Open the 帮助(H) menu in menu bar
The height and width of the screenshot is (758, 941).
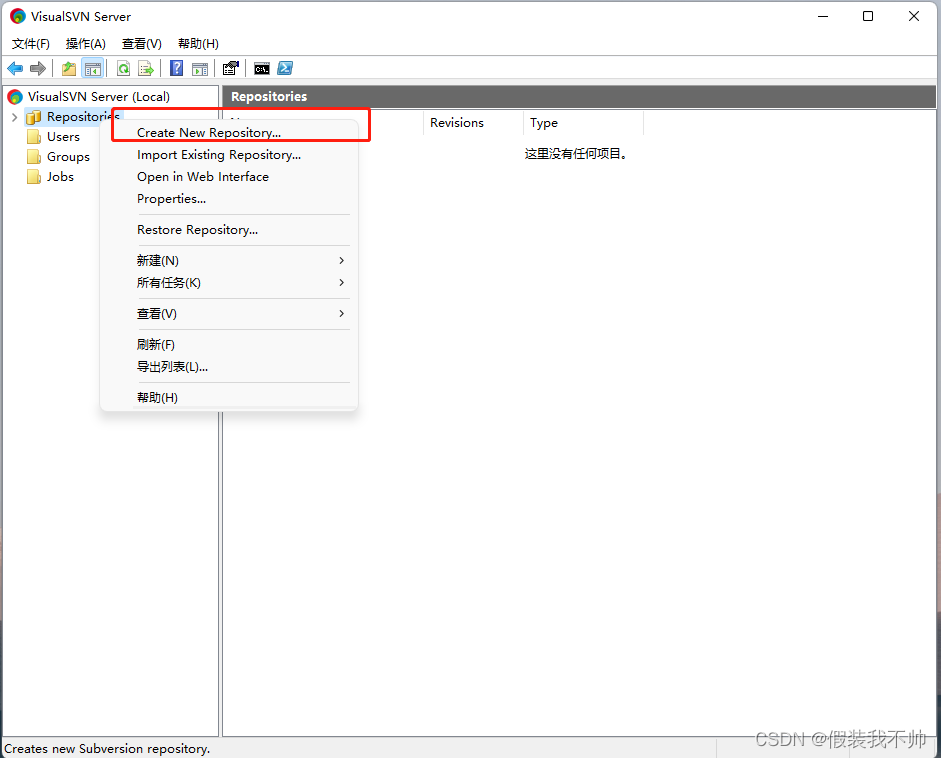[198, 44]
